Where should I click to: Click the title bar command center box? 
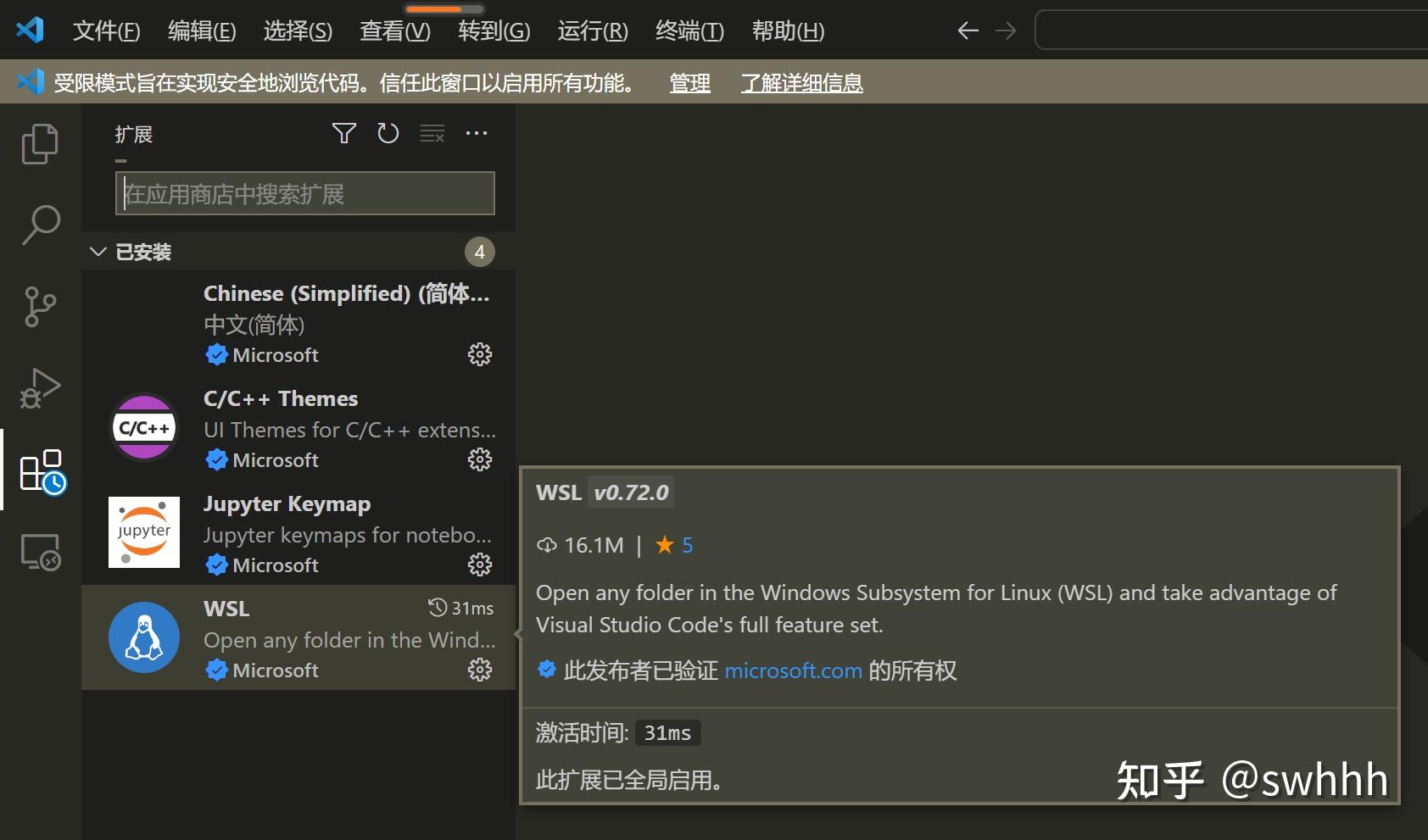(1231, 31)
